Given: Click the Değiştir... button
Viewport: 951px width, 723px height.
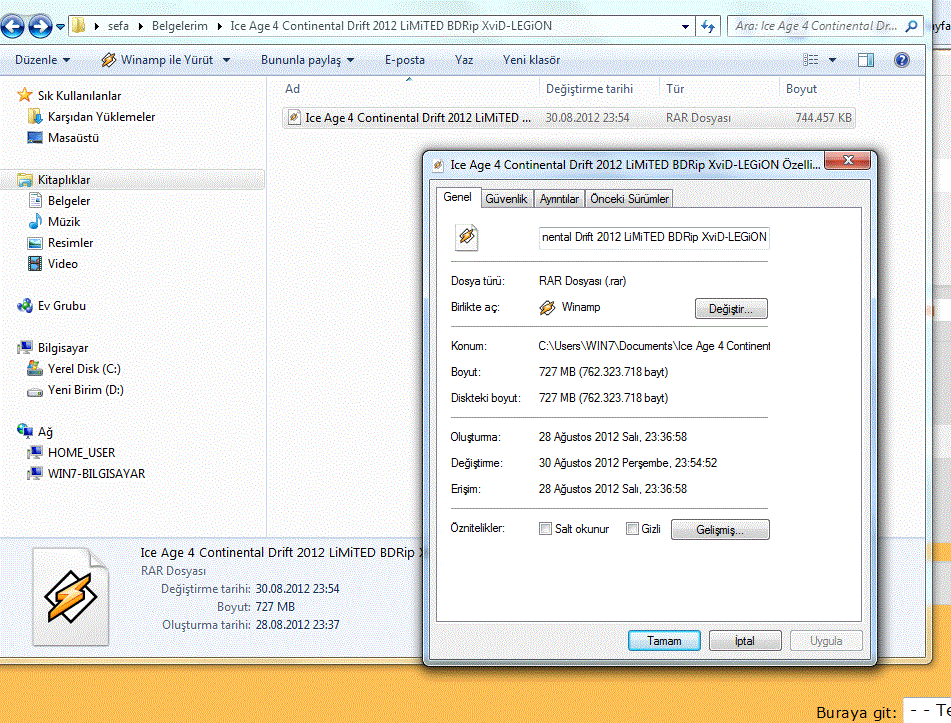Looking at the screenshot, I should [x=731, y=309].
